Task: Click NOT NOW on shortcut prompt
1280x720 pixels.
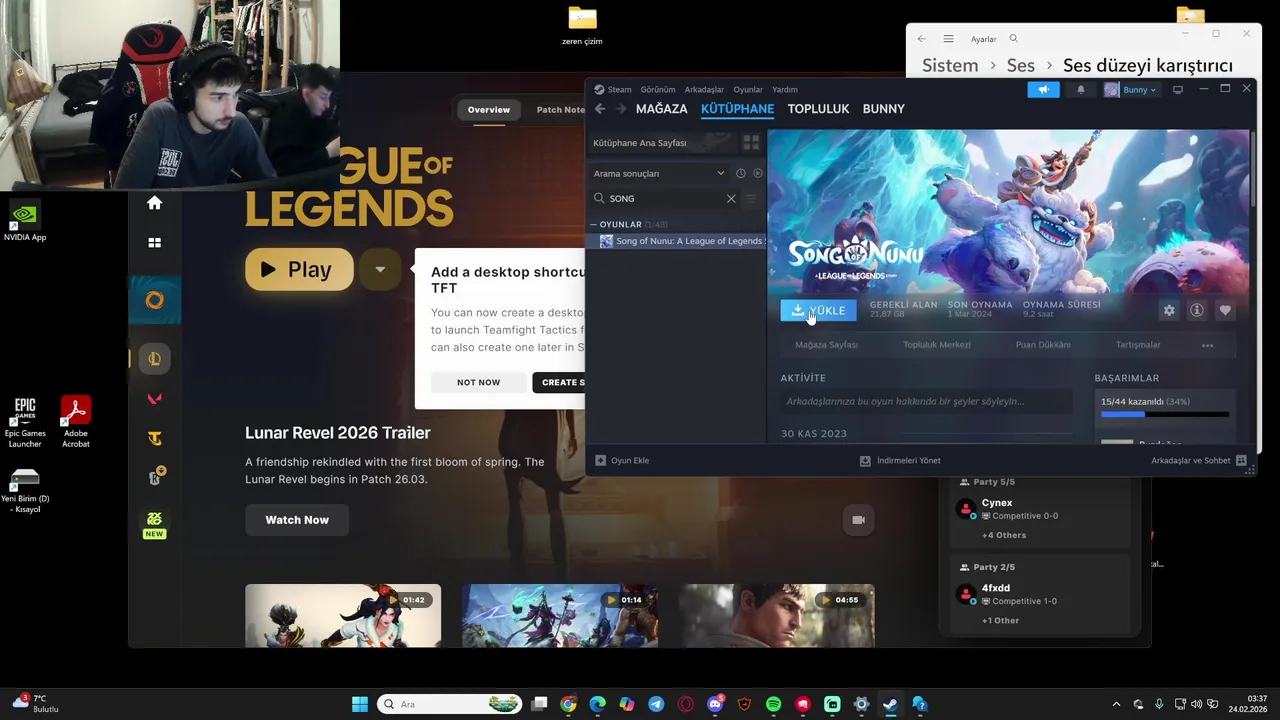Action: [478, 382]
